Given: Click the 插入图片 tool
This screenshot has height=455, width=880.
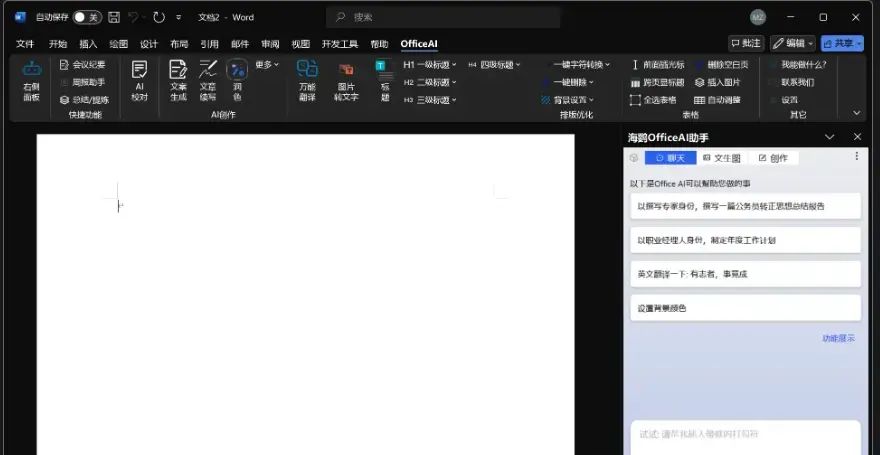Looking at the screenshot, I should [x=718, y=82].
